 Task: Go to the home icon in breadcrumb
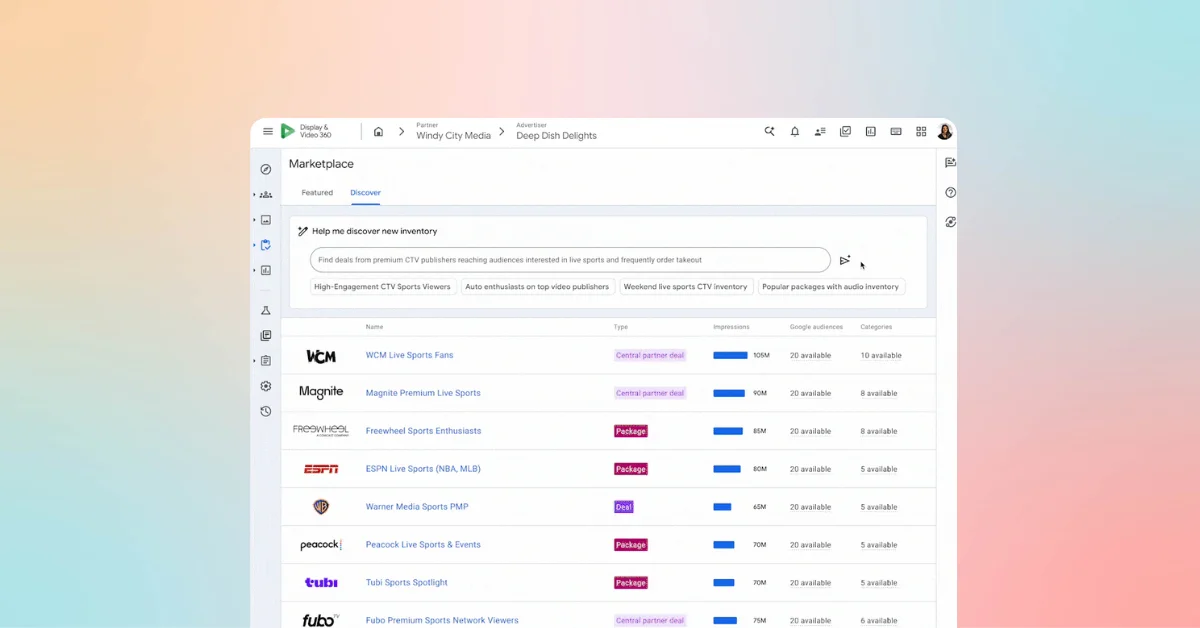[378, 131]
